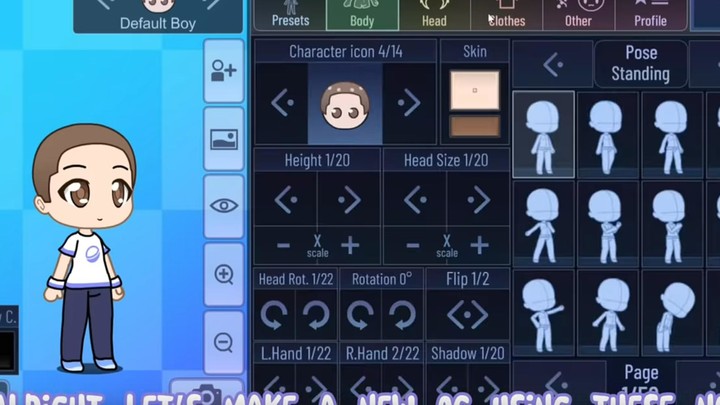The height and width of the screenshot is (405, 720).
Task: Open the background image picker icon
Action: (223, 139)
